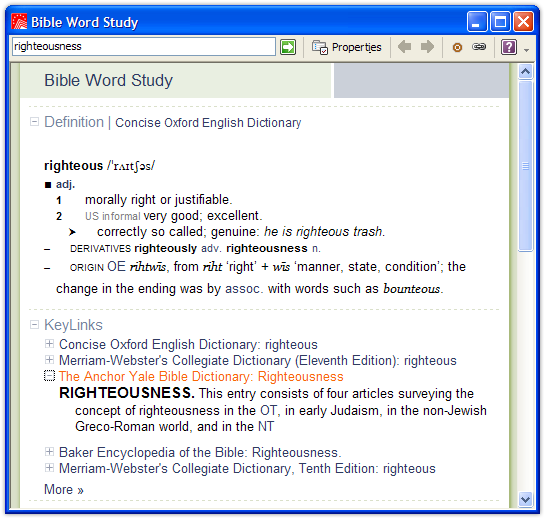545x519 pixels.
Task: Click the 'assoc.' abbreviation in origin
Action: click(243, 289)
